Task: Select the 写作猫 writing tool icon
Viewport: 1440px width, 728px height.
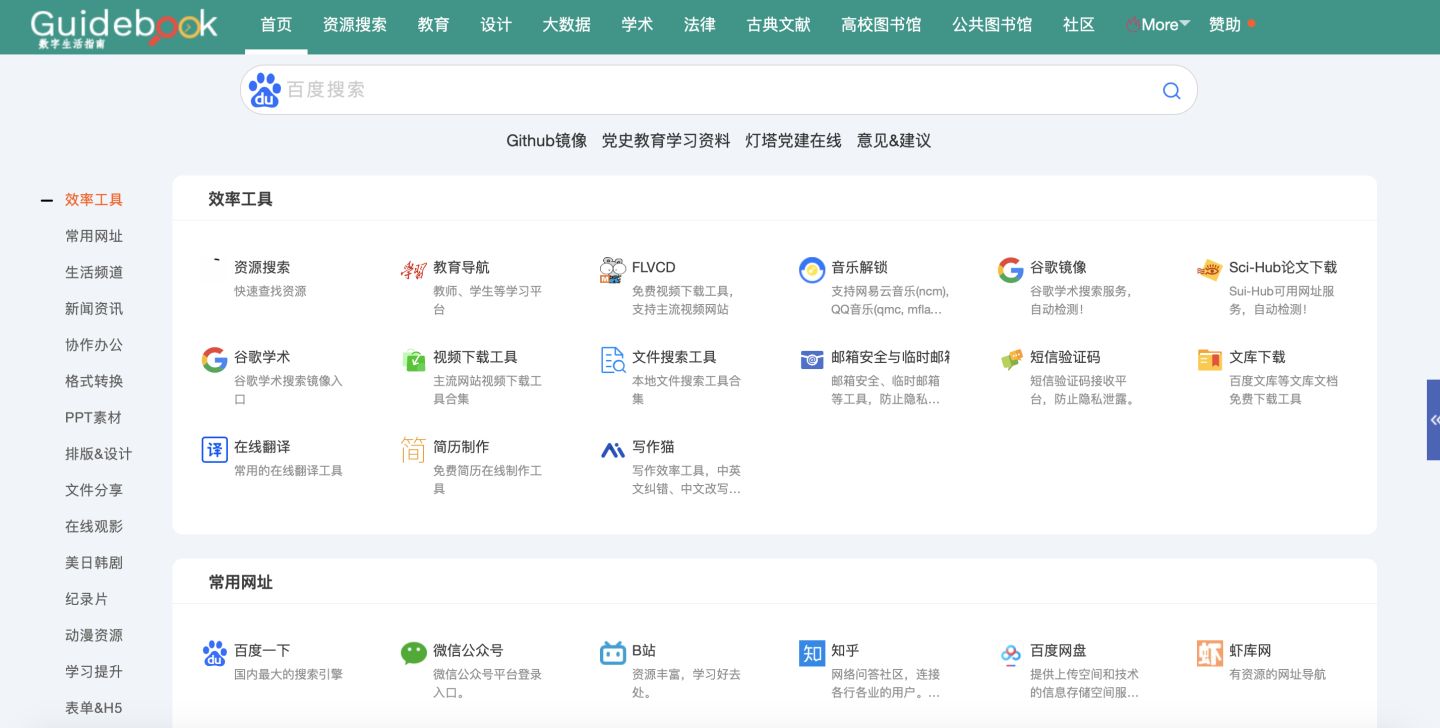Action: (612, 449)
